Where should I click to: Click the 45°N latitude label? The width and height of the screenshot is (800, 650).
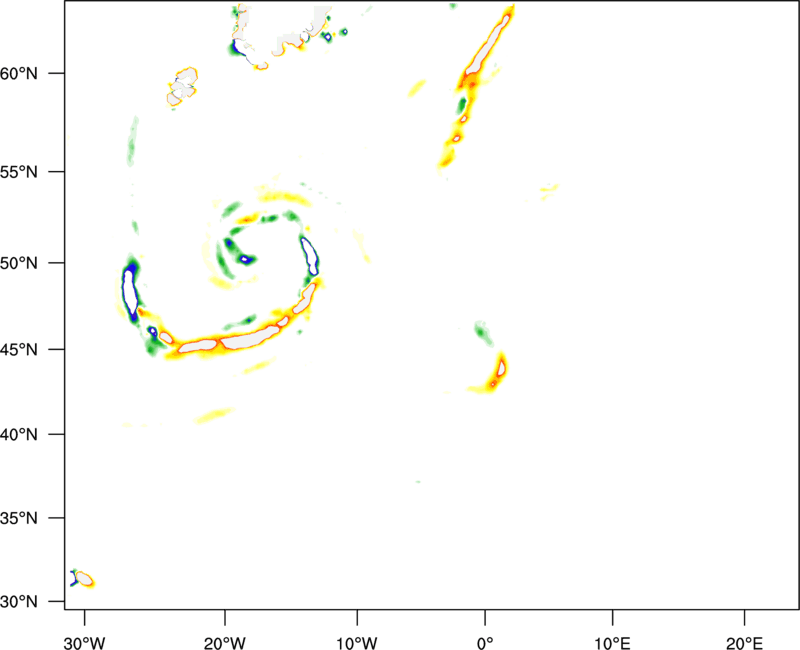[19, 350]
